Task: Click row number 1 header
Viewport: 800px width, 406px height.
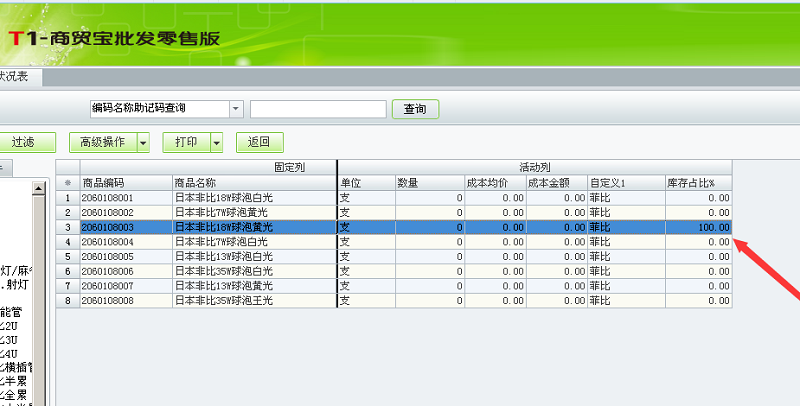Action: [x=68, y=198]
